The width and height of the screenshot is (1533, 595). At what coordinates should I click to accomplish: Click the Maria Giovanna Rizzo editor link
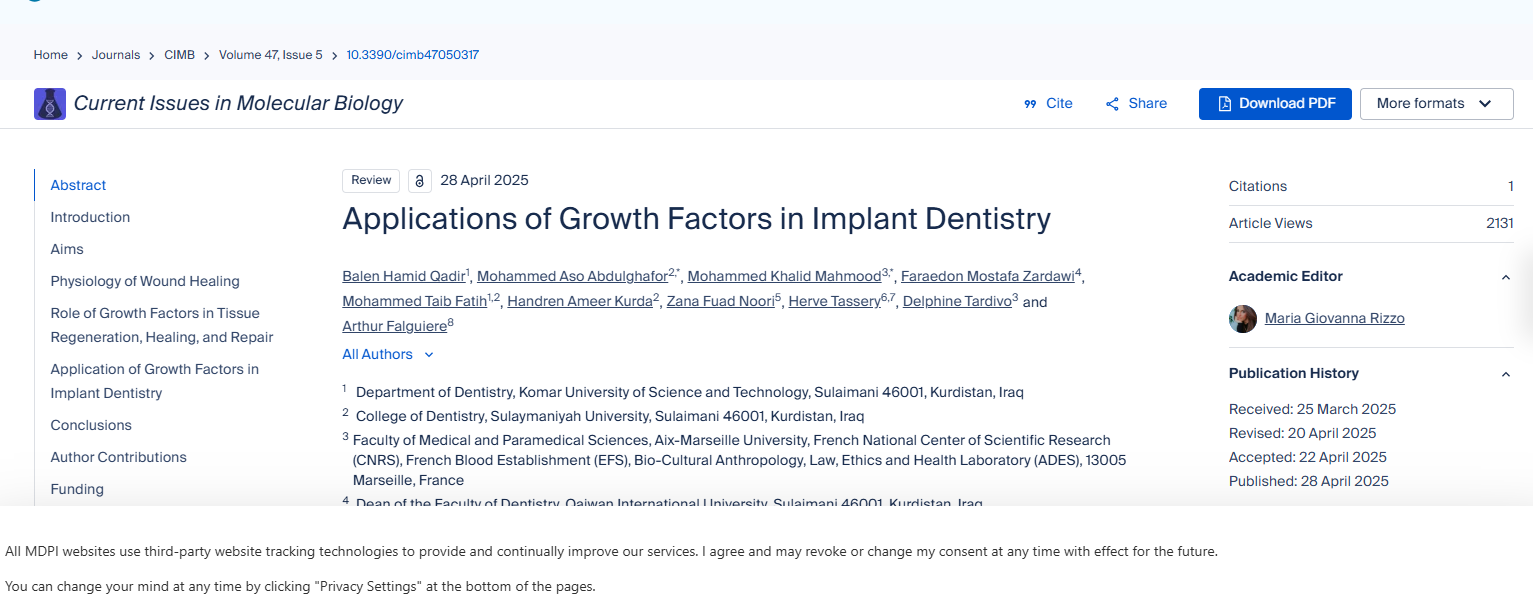coord(1334,318)
